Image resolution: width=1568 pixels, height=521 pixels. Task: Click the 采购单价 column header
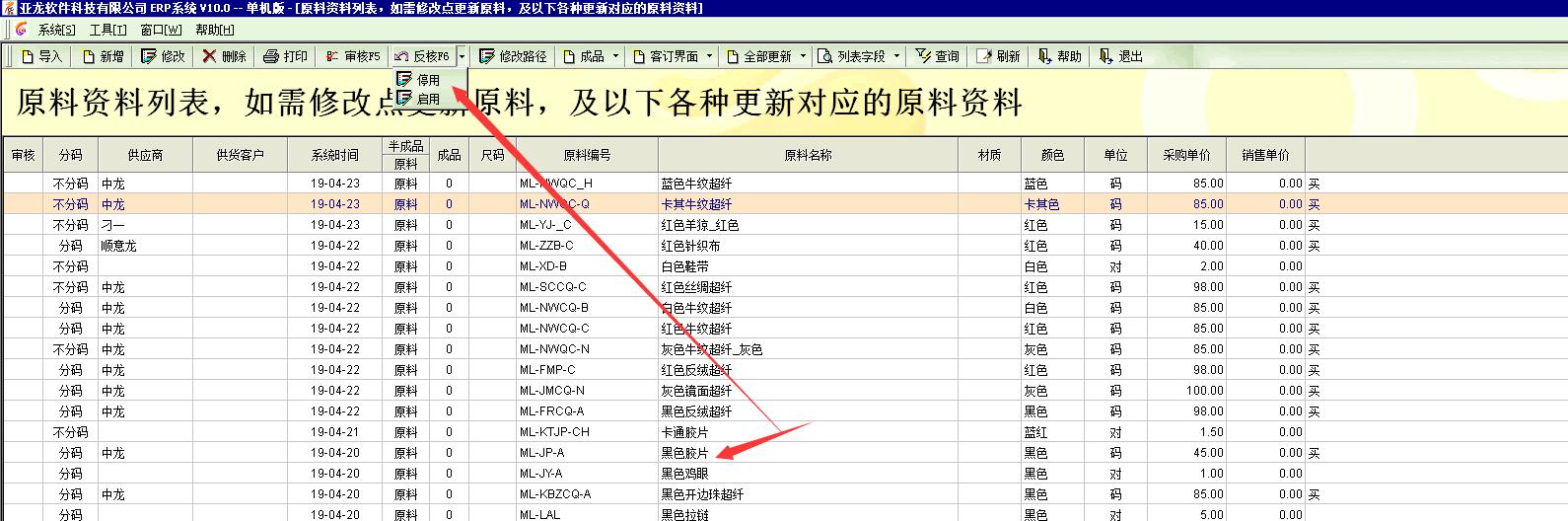coord(1186,155)
